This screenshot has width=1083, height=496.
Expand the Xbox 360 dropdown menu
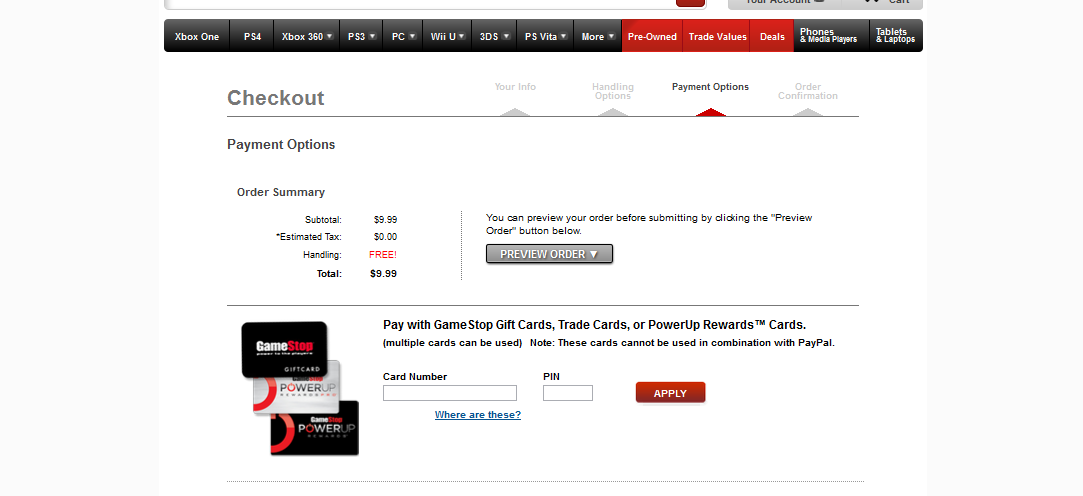(x=307, y=37)
